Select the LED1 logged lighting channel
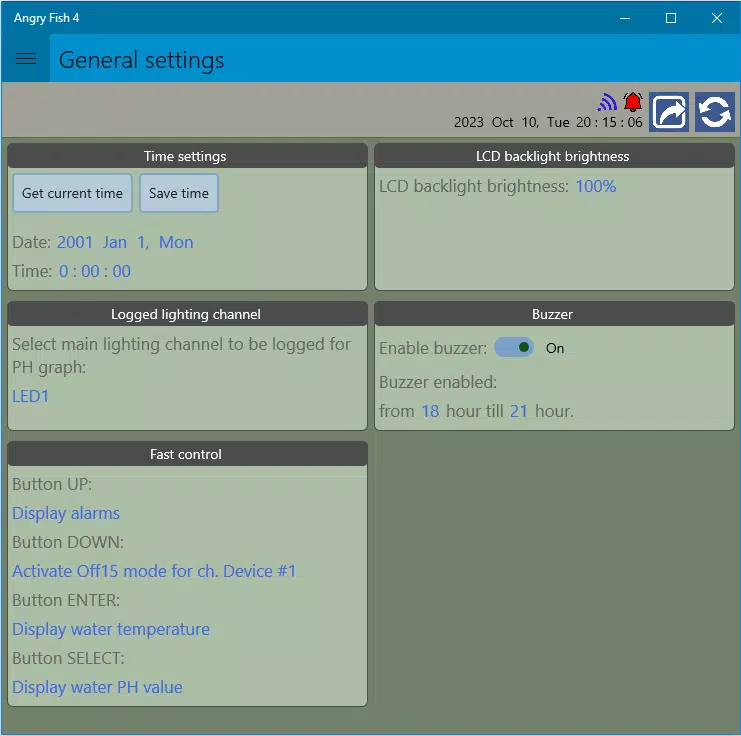The height and width of the screenshot is (736, 741). [x=30, y=396]
